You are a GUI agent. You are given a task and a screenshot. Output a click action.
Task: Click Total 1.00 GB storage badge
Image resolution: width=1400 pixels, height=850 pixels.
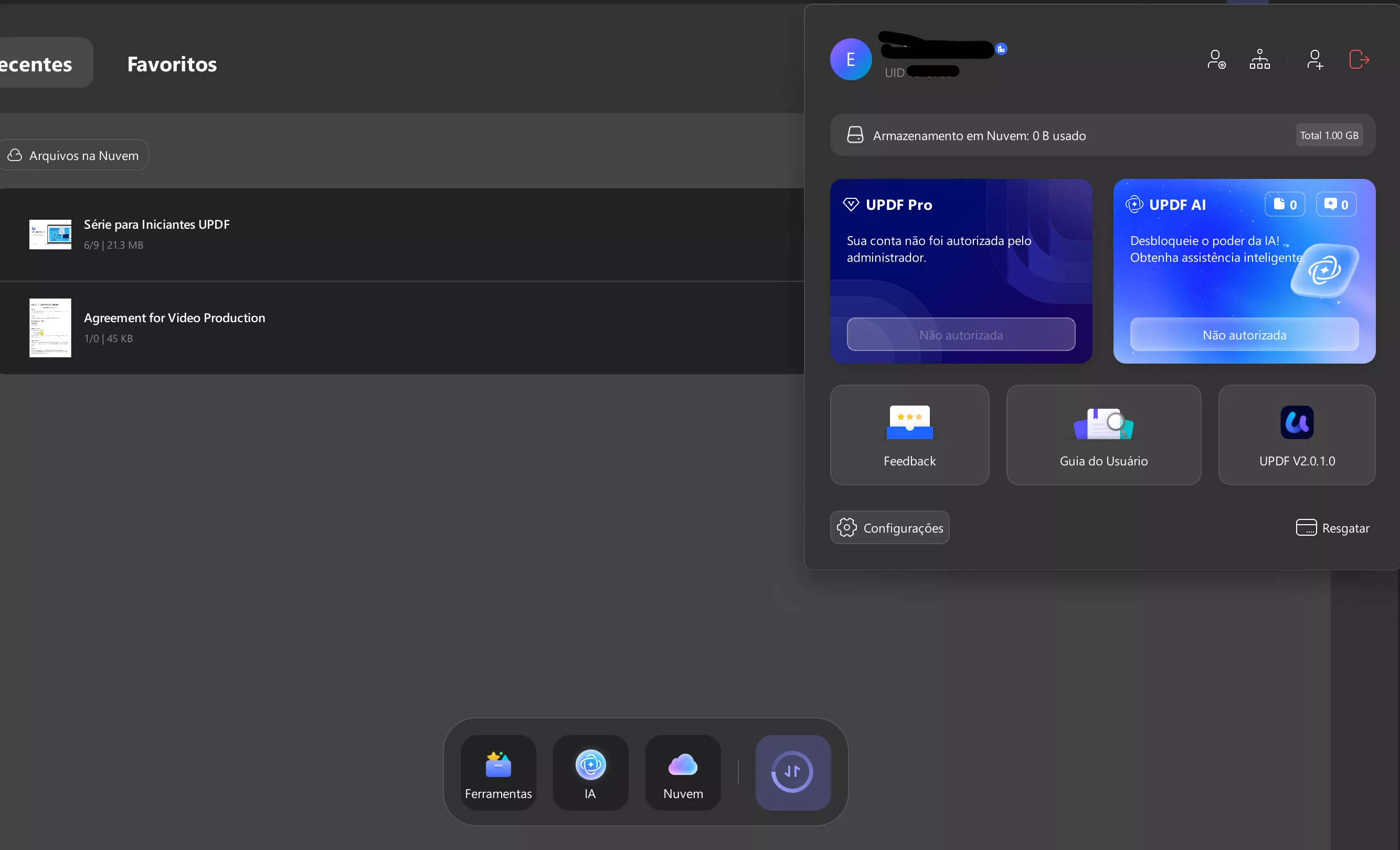1329,135
